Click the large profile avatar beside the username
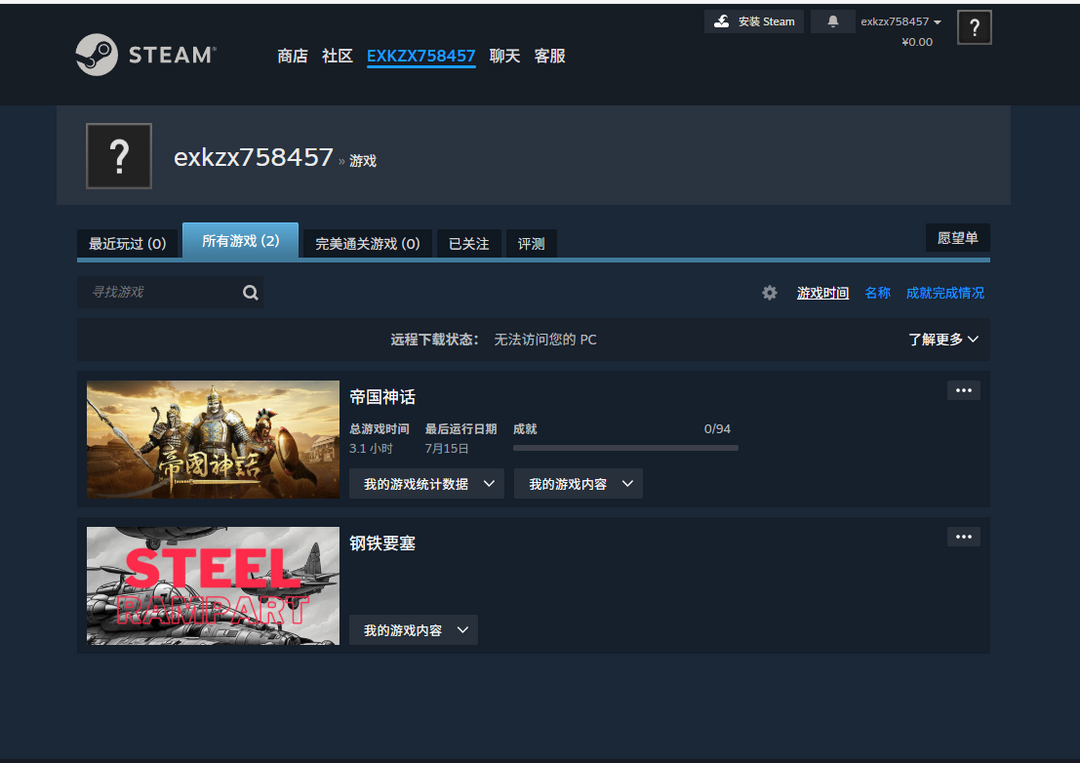The image size is (1080, 763). (x=119, y=156)
